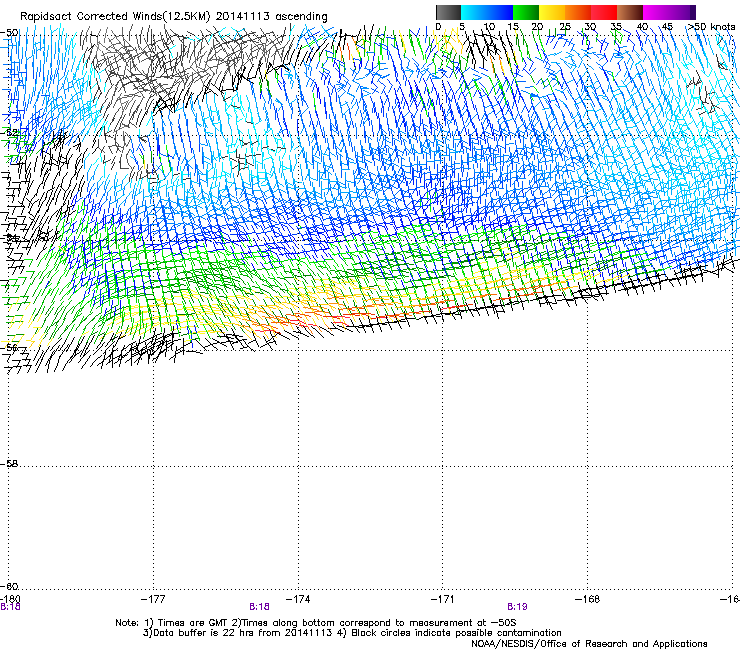Click the latitude axis label '-60'
This screenshot has height=650, width=740.
[9, 586]
